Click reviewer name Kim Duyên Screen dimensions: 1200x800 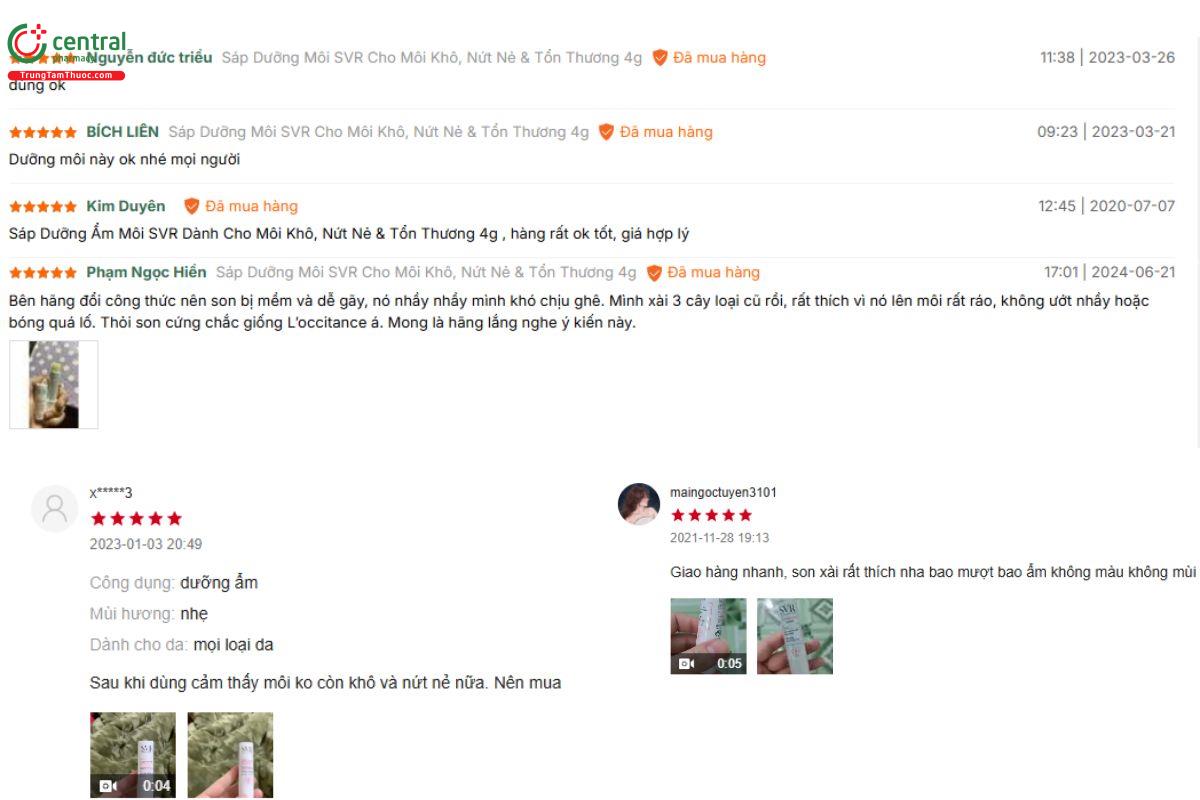pos(126,206)
